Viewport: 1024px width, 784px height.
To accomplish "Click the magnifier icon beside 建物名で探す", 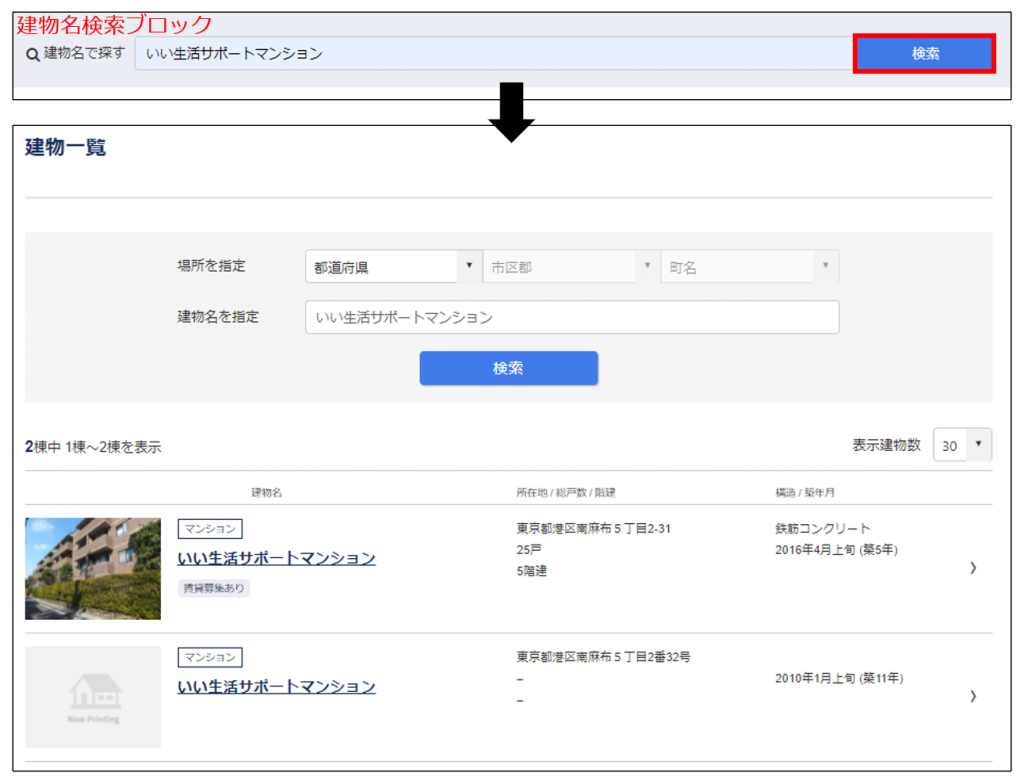I will pos(32,54).
